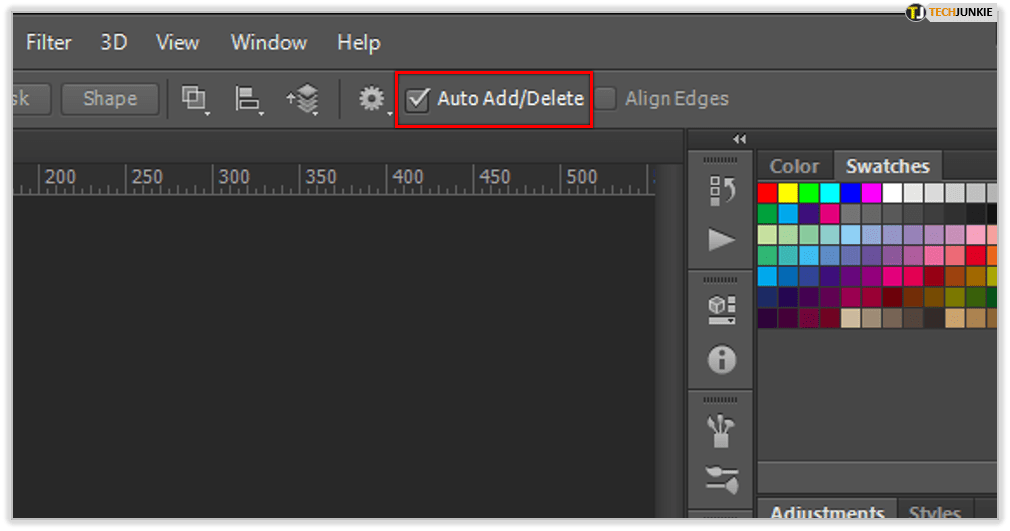Open the Info panel icon
1010x531 pixels.
pyautogui.click(x=721, y=359)
